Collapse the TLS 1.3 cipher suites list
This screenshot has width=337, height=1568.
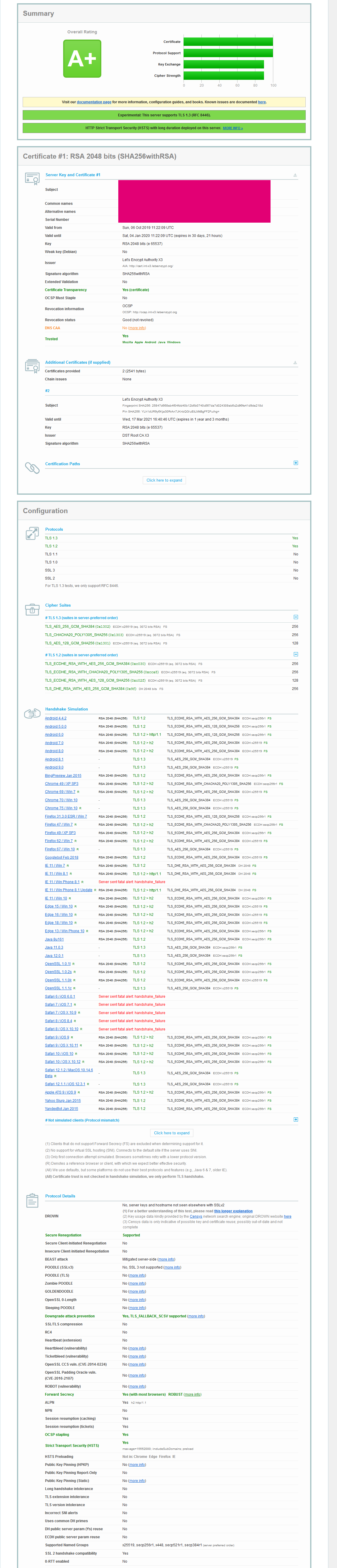coord(296,617)
